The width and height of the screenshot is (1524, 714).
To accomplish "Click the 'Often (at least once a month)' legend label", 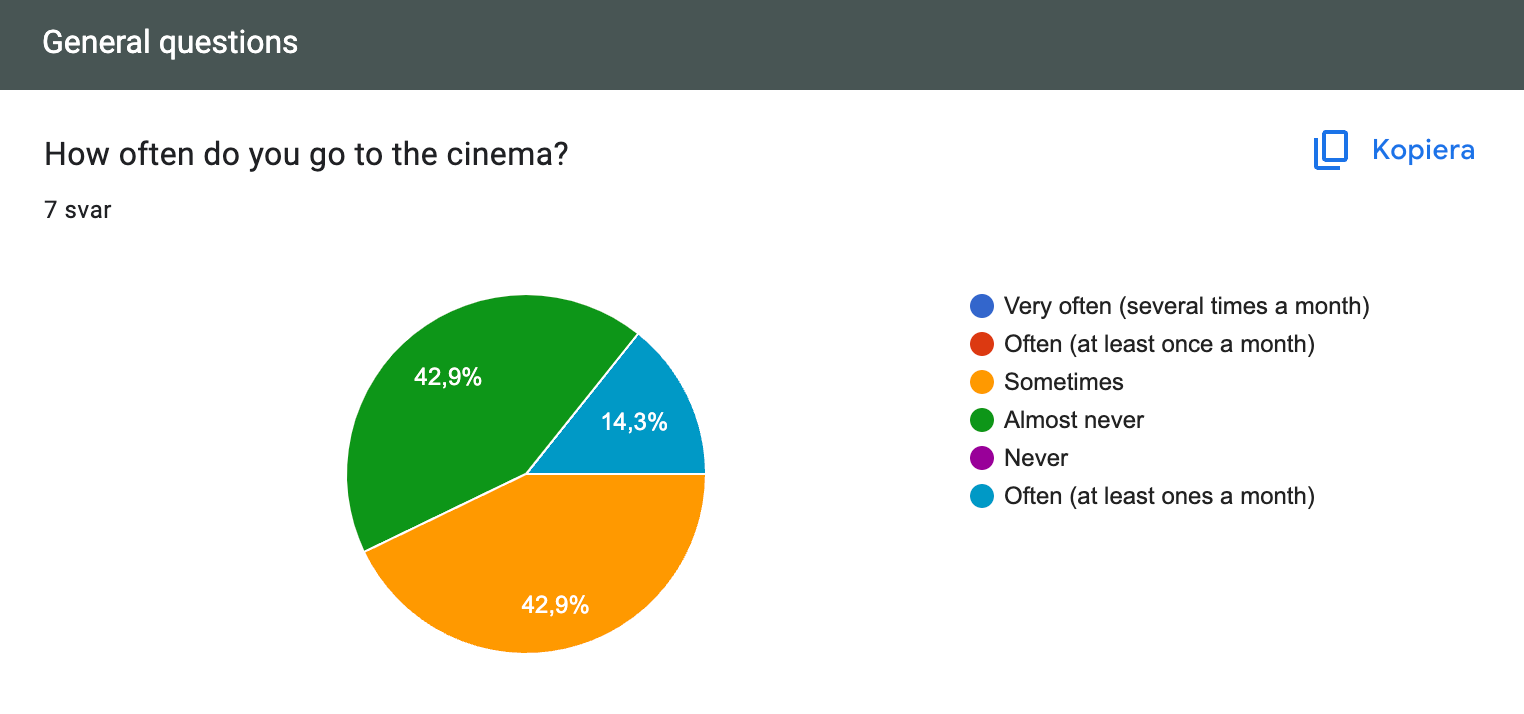I will click(1159, 344).
